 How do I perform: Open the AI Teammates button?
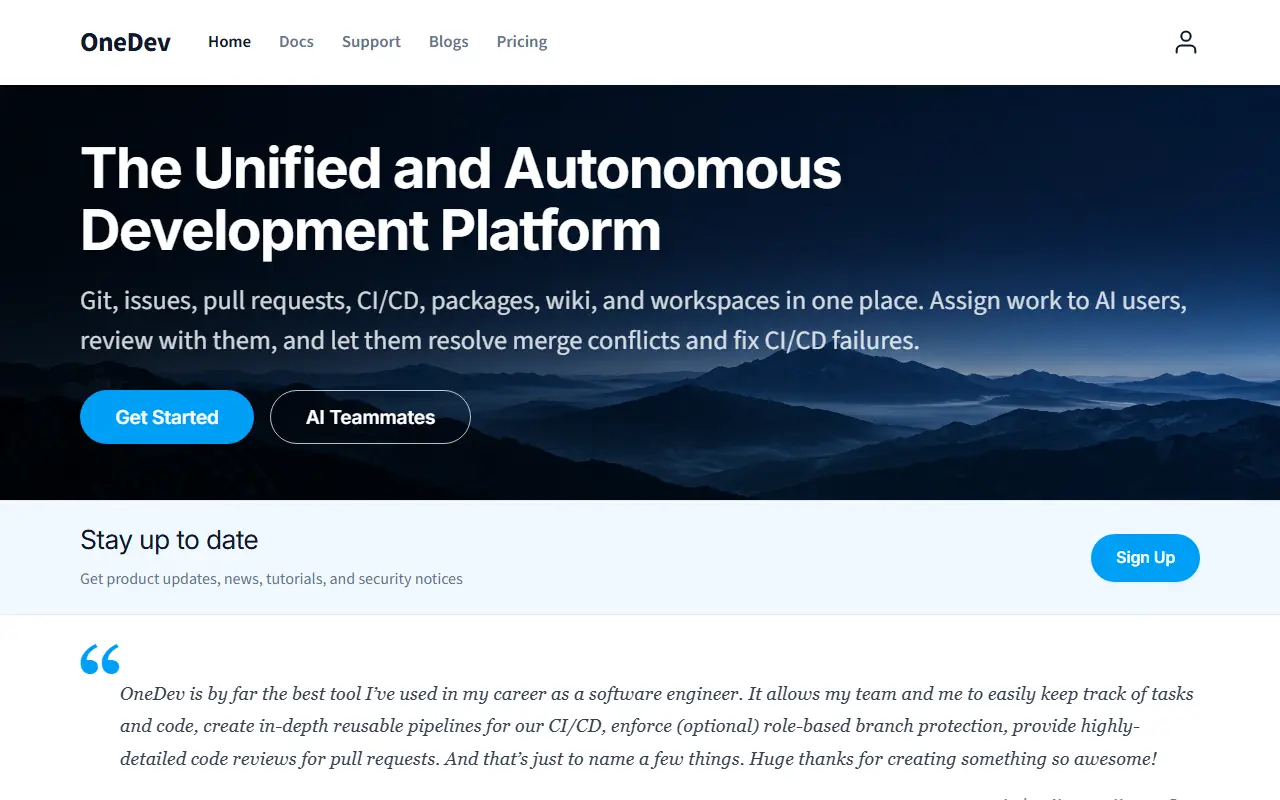coord(370,417)
